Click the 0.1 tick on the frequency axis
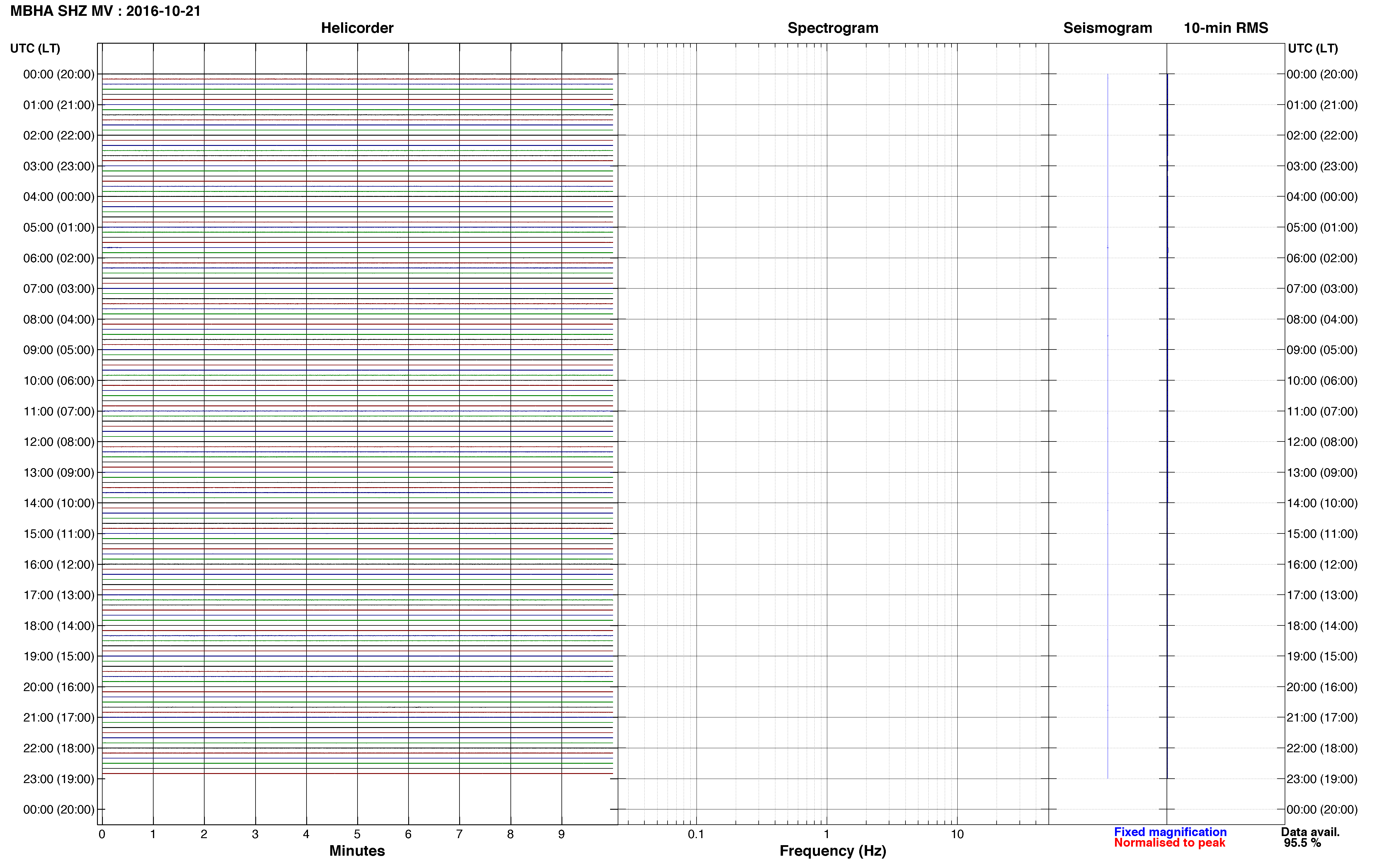The image size is (1389, 868). (x=696, y=834)
